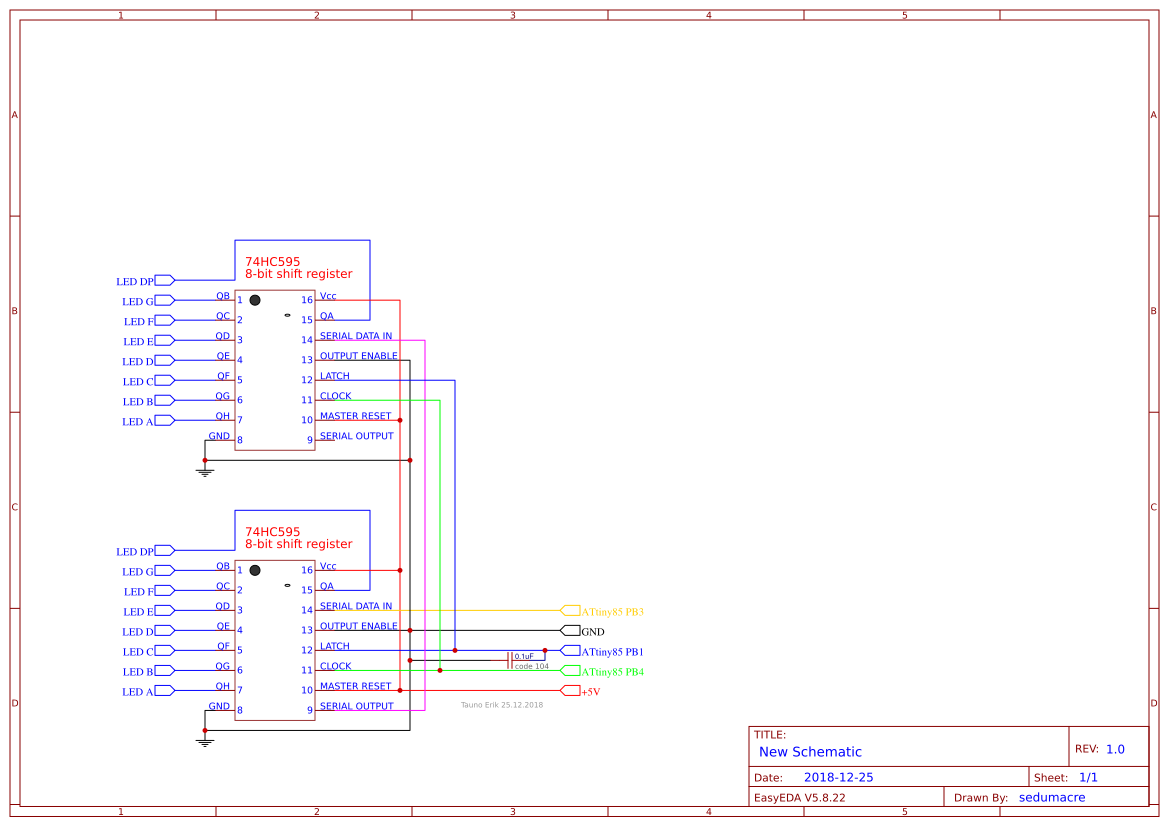Click the pin 1 dot on upper register
Viewport: 1169px width, 827px height.
(255, 298)
